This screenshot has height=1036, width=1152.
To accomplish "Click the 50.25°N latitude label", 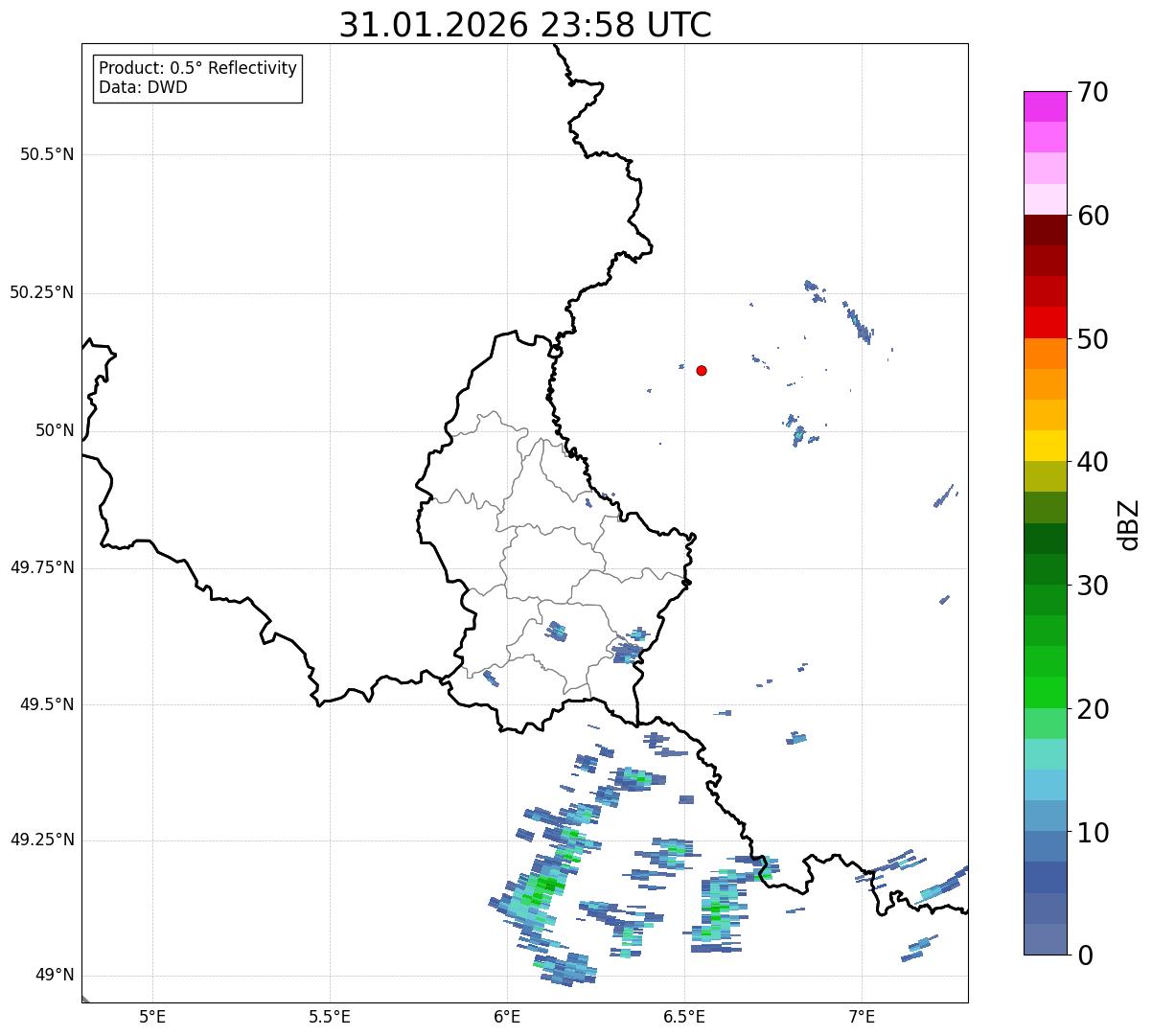I will 42,292.
